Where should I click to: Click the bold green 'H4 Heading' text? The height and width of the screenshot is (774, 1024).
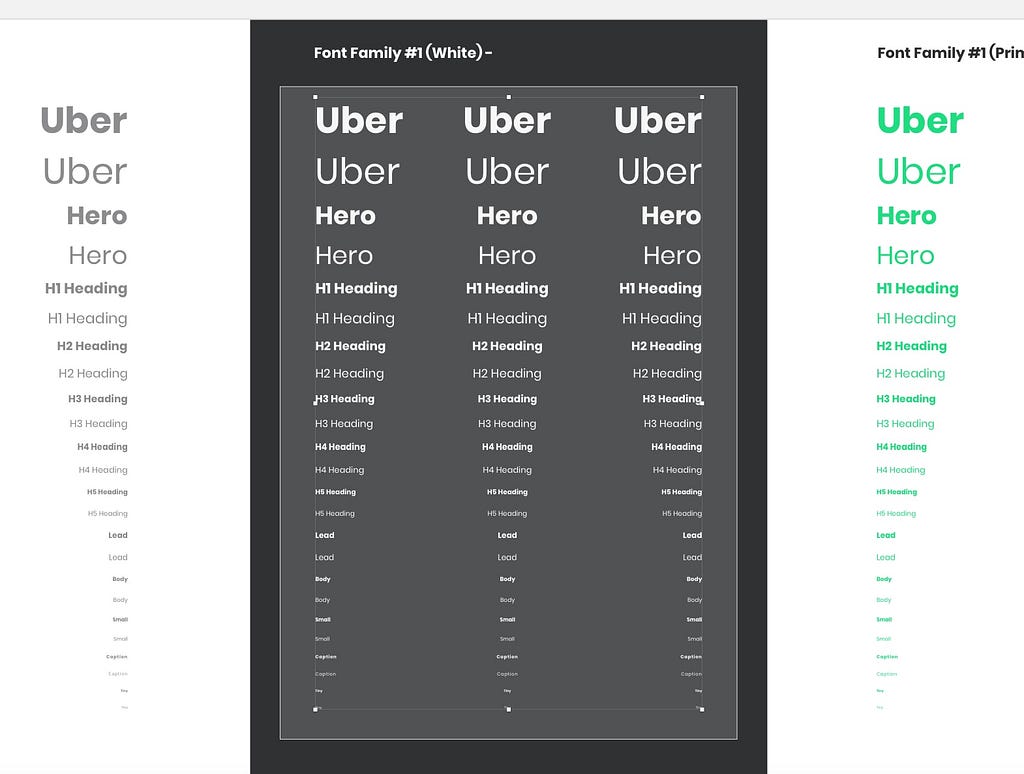tap(901, 447)
